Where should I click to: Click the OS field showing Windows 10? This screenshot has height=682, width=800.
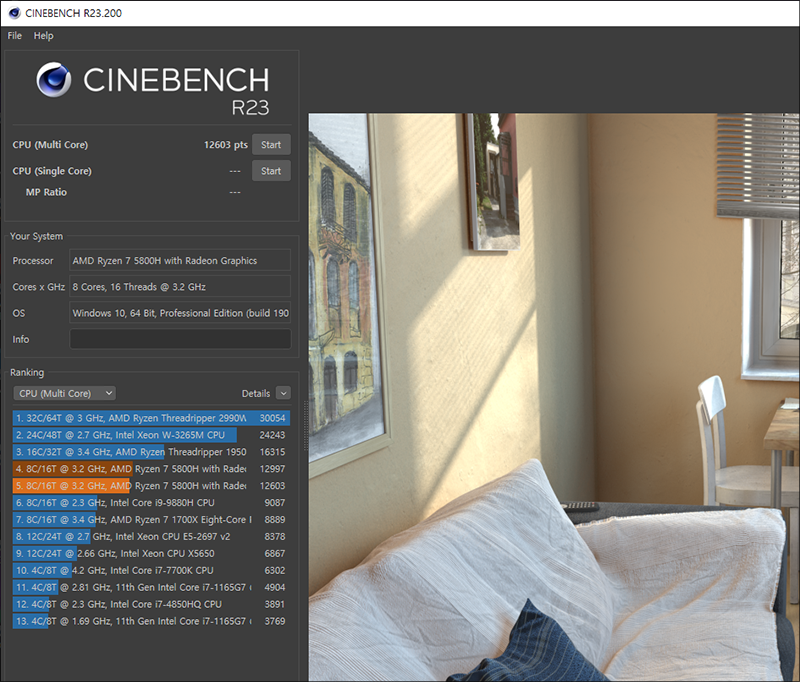[180, 313]
